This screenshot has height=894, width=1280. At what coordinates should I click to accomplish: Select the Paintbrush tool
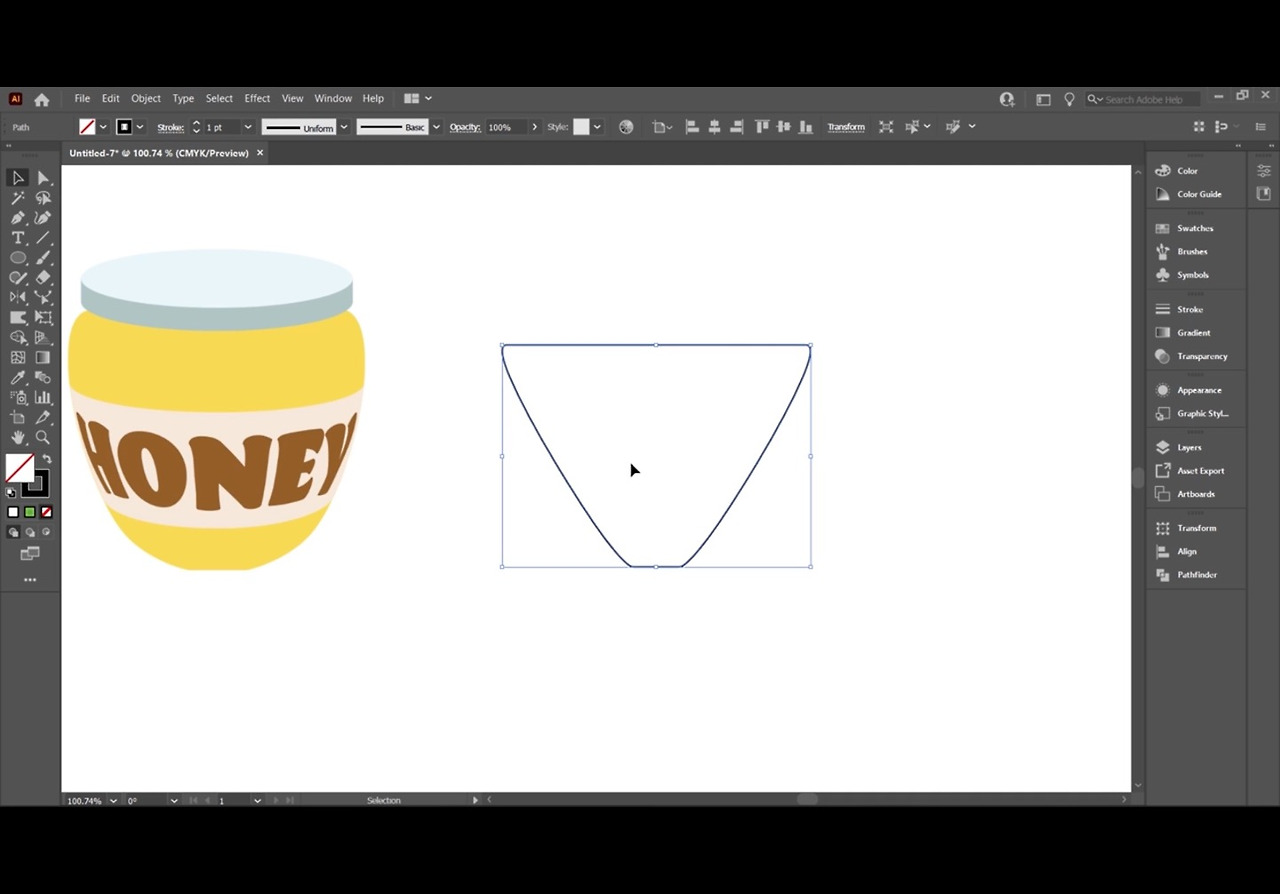click(43, 258)
